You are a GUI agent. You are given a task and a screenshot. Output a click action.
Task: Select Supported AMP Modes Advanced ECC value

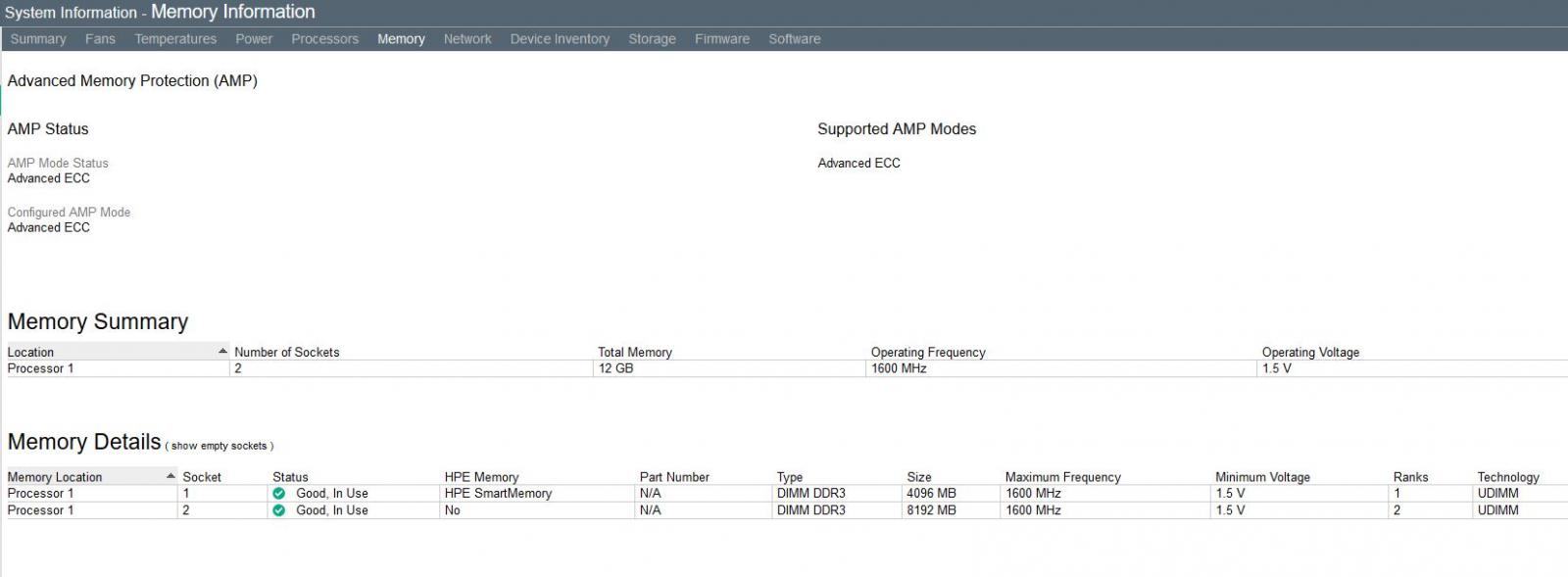858,164
